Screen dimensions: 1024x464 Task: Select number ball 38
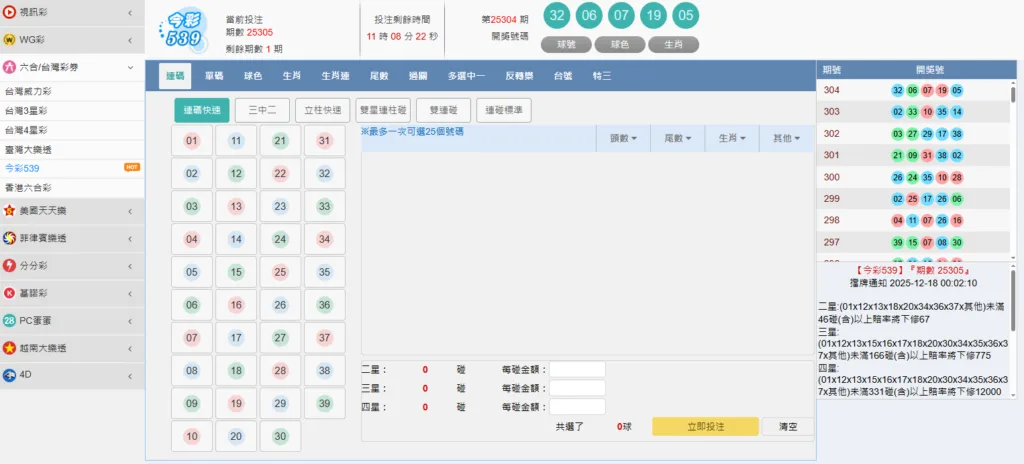(x=325, y=371)
